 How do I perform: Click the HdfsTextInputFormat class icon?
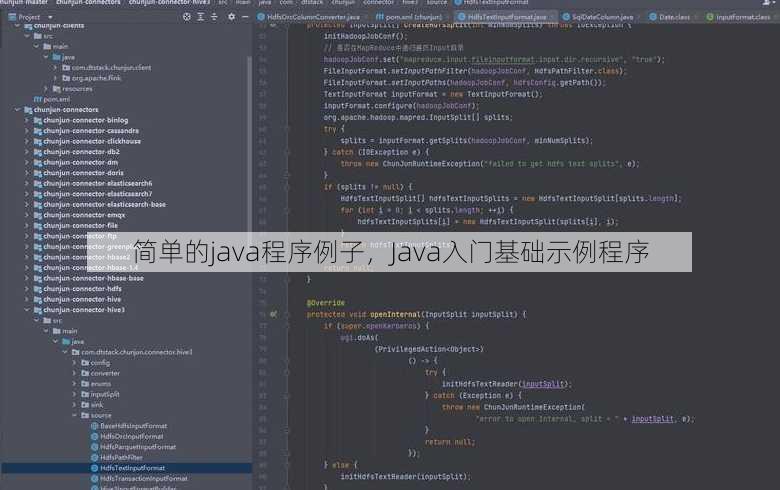pyautogui.click(x=95, y=468)
